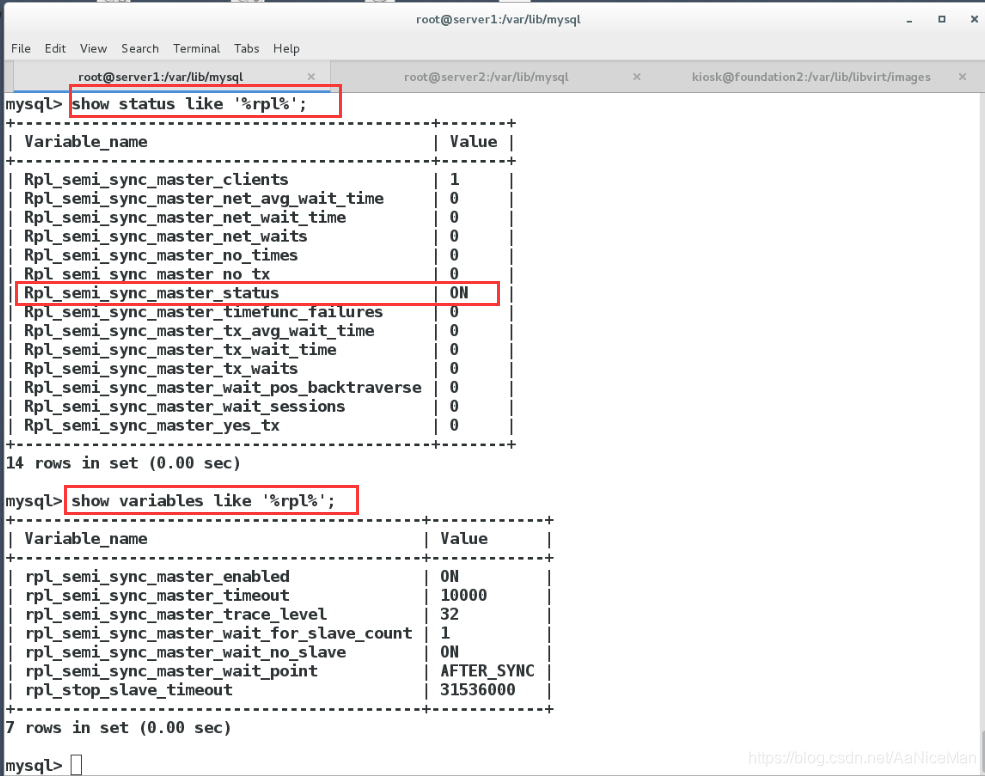
Task: Open the File menu
Action: click(21, 48)
